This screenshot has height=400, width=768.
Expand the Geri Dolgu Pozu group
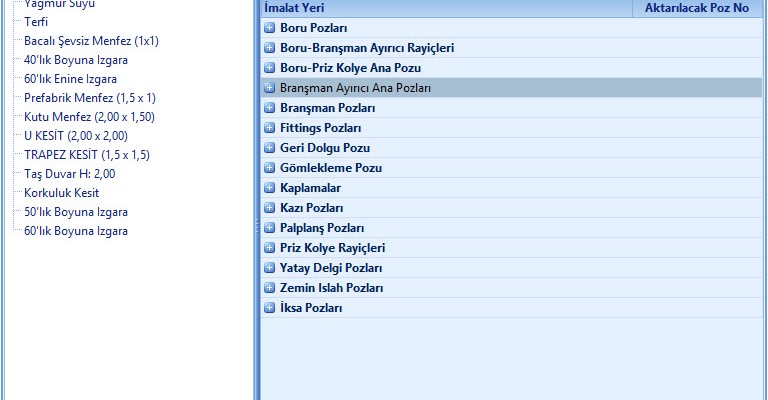pyautogui.click(x=269, y=148)
